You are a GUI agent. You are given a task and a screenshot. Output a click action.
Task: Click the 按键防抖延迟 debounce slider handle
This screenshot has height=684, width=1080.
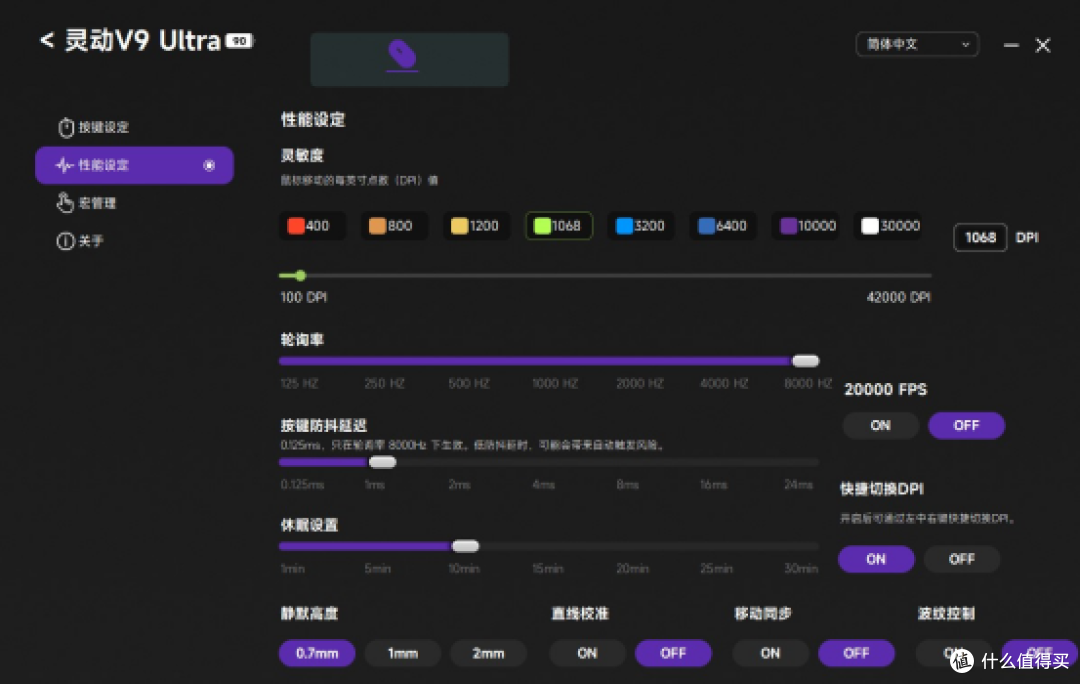(382, 462)
